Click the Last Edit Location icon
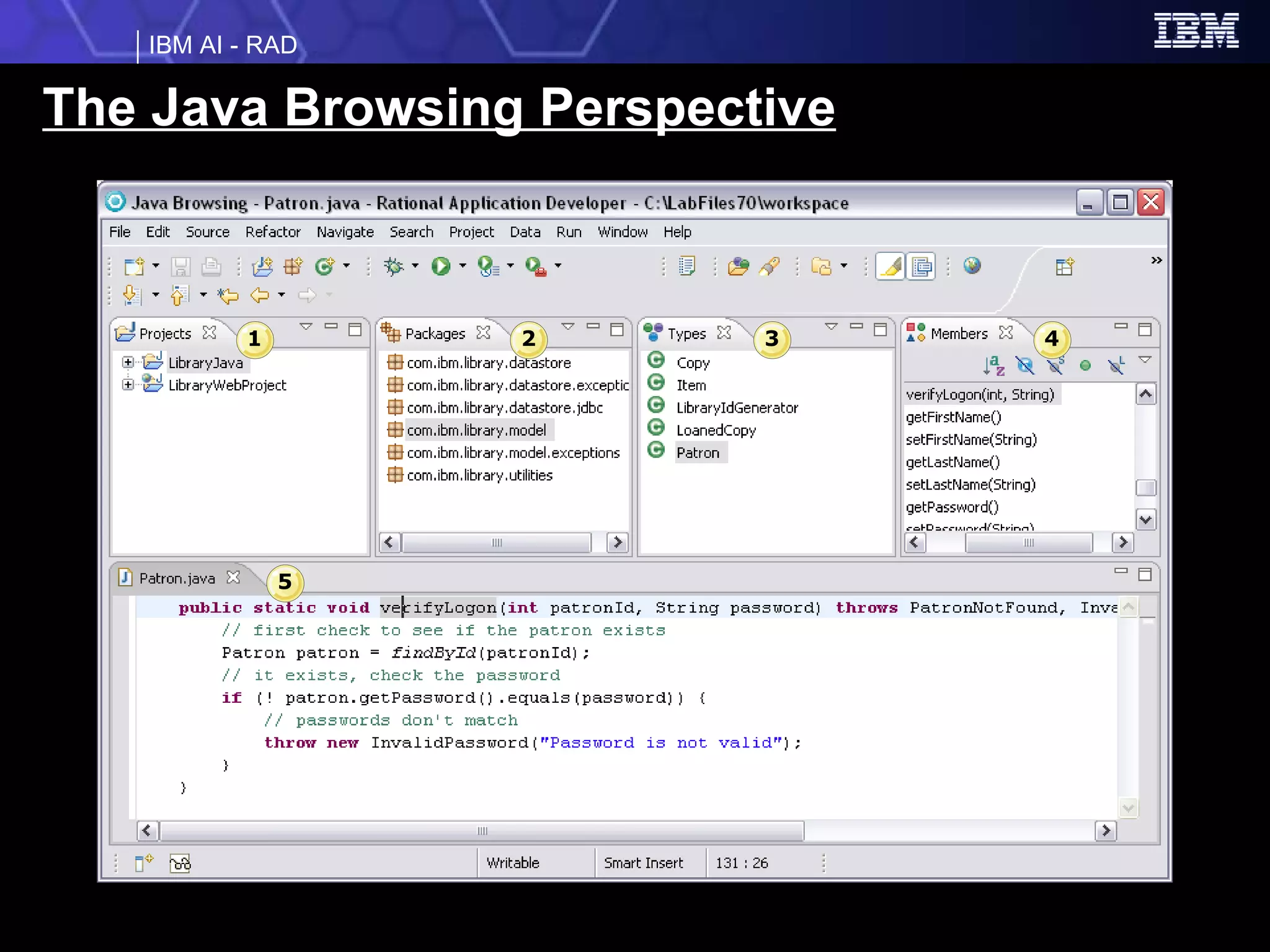 (x=228, y=296)
